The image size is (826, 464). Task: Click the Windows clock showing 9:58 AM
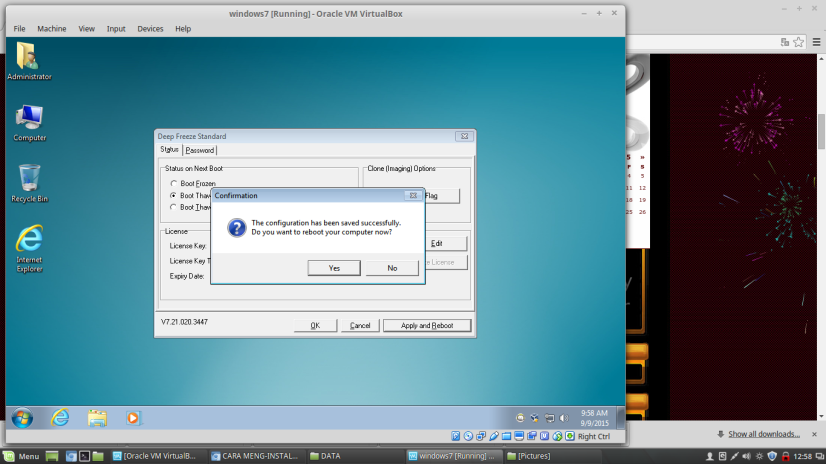(x=594, y=418)
